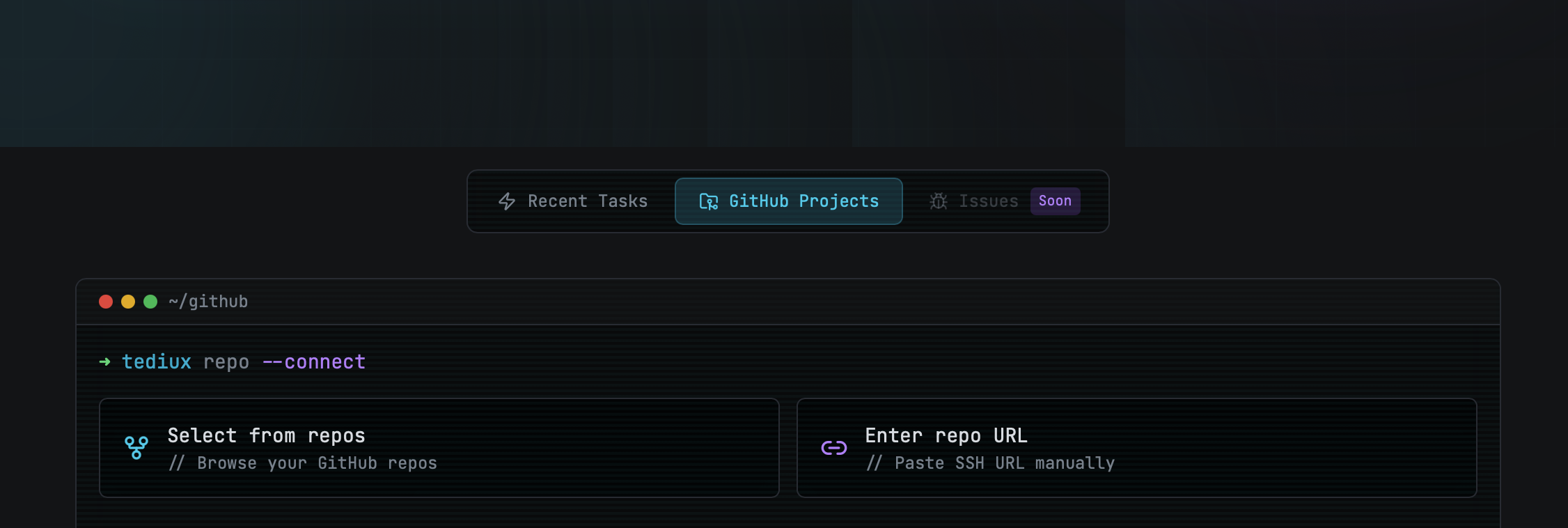Click the tediux command text
The width and height of the screenshot is (1568, 528).
pos(157,362)
